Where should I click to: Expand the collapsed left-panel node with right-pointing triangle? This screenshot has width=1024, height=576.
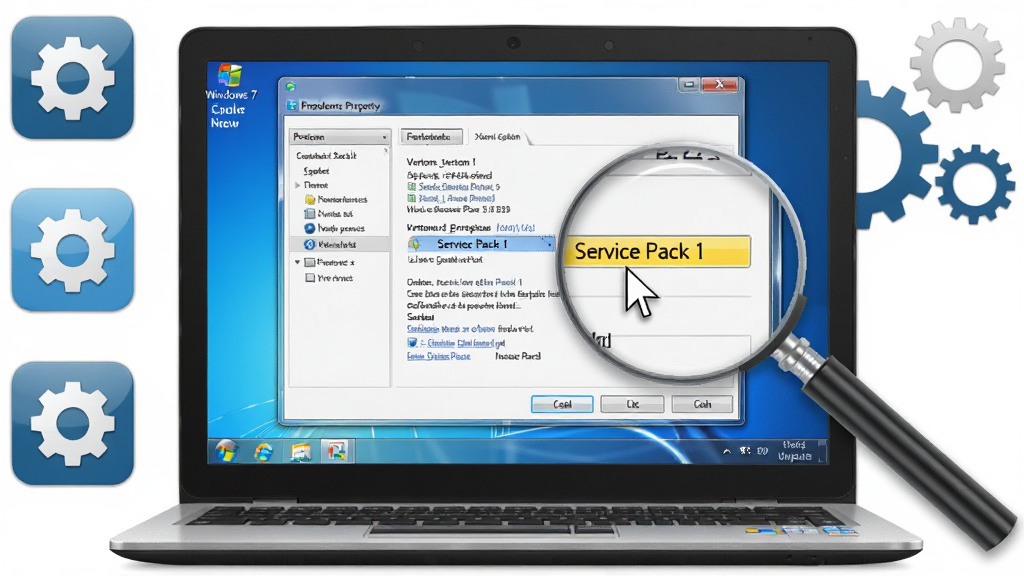[x=298, y=185]
